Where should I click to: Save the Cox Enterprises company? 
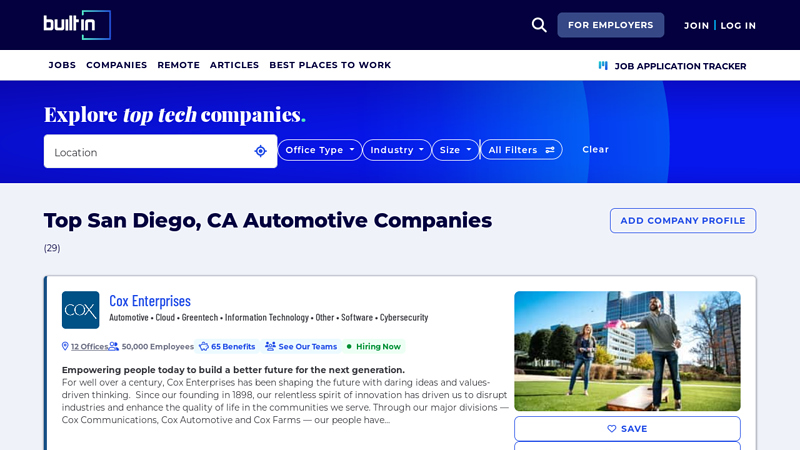(x=627, y=429)
